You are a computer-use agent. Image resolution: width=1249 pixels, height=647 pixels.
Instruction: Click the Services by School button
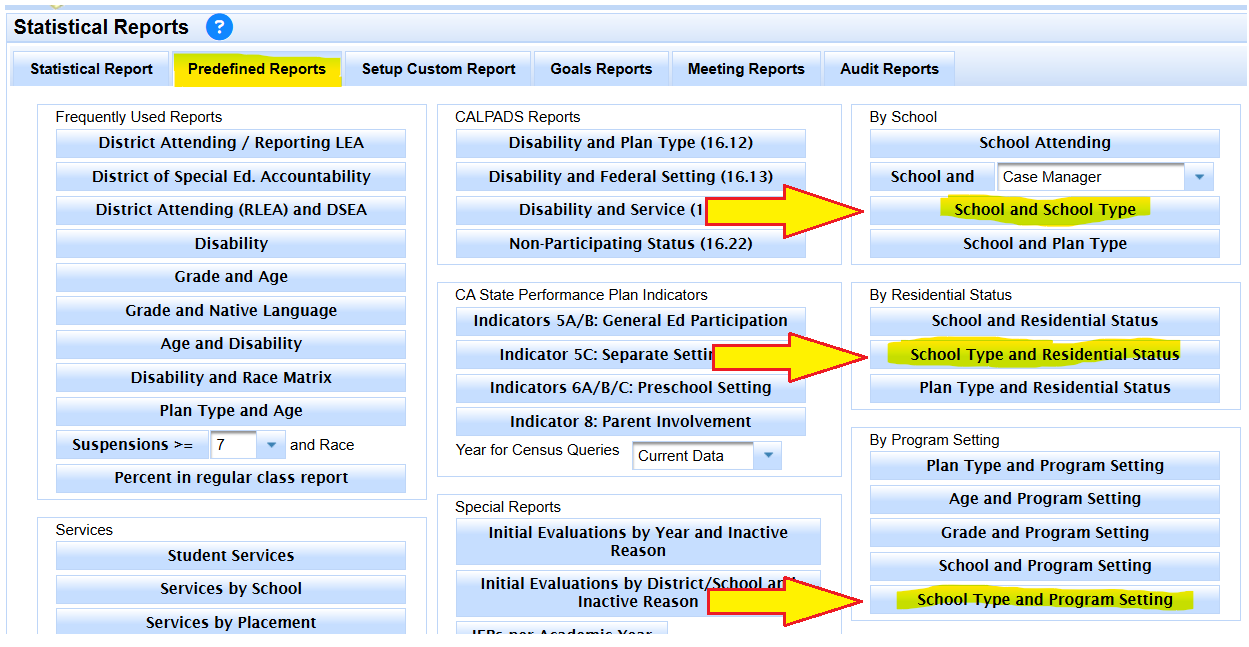[231, 589]
